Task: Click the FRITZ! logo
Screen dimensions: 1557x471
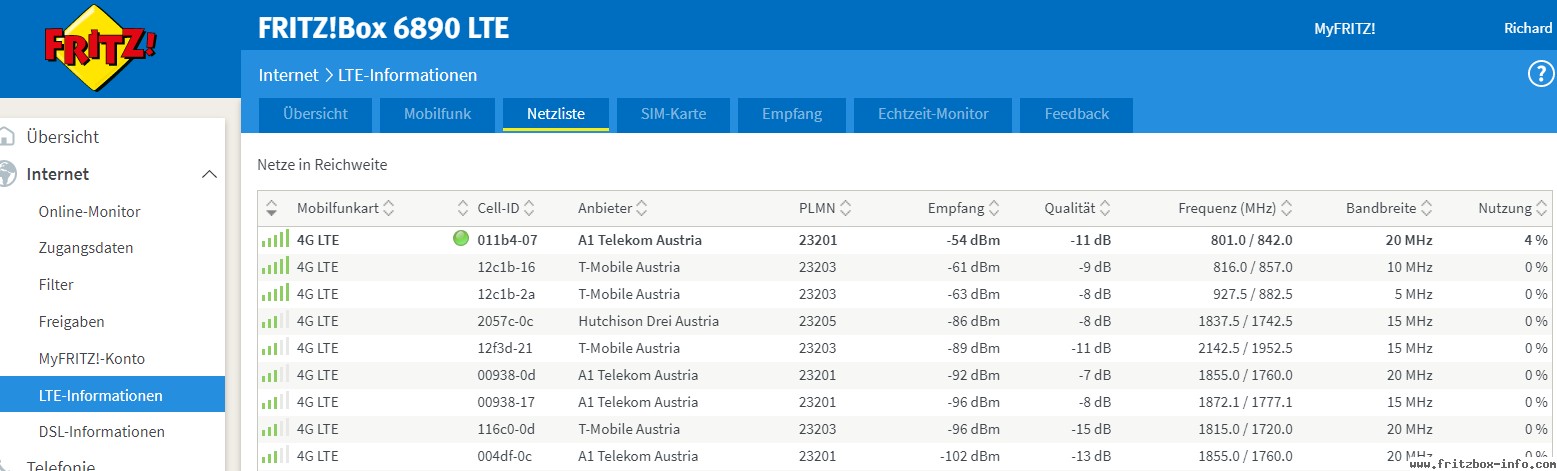Action: pyautogui.click(x=100, y=48)
